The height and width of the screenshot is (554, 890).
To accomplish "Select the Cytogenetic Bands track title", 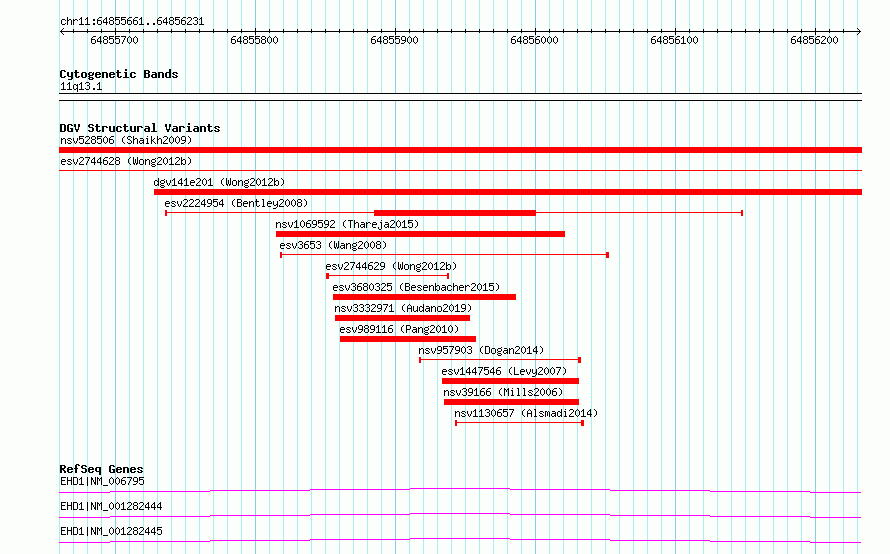I will click(x=119, y=74).
